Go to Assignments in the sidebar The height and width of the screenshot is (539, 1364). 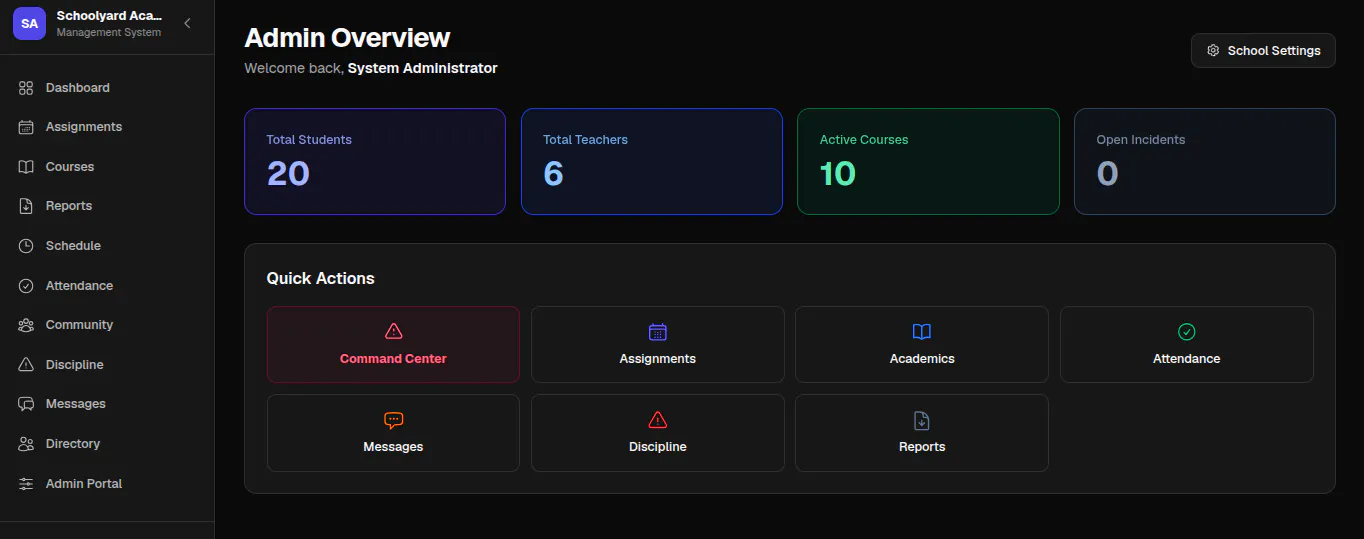(x=107, y=127)
